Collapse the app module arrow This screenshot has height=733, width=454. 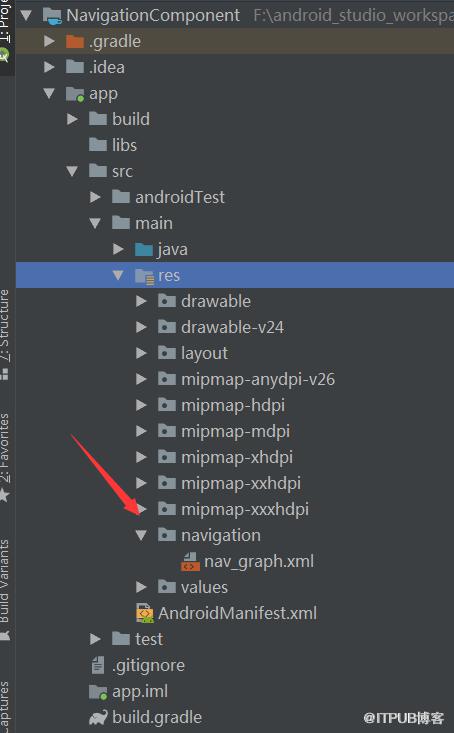tap(49, 93)
